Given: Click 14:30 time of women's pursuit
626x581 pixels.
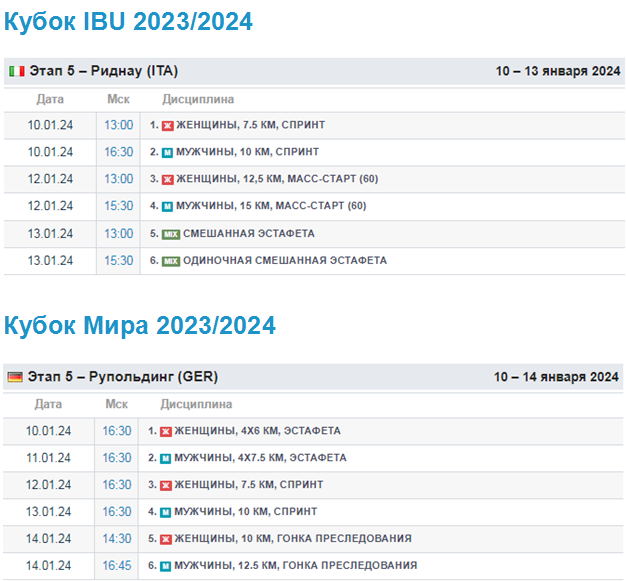Looking at the screenshot, I should click(117, 538).
